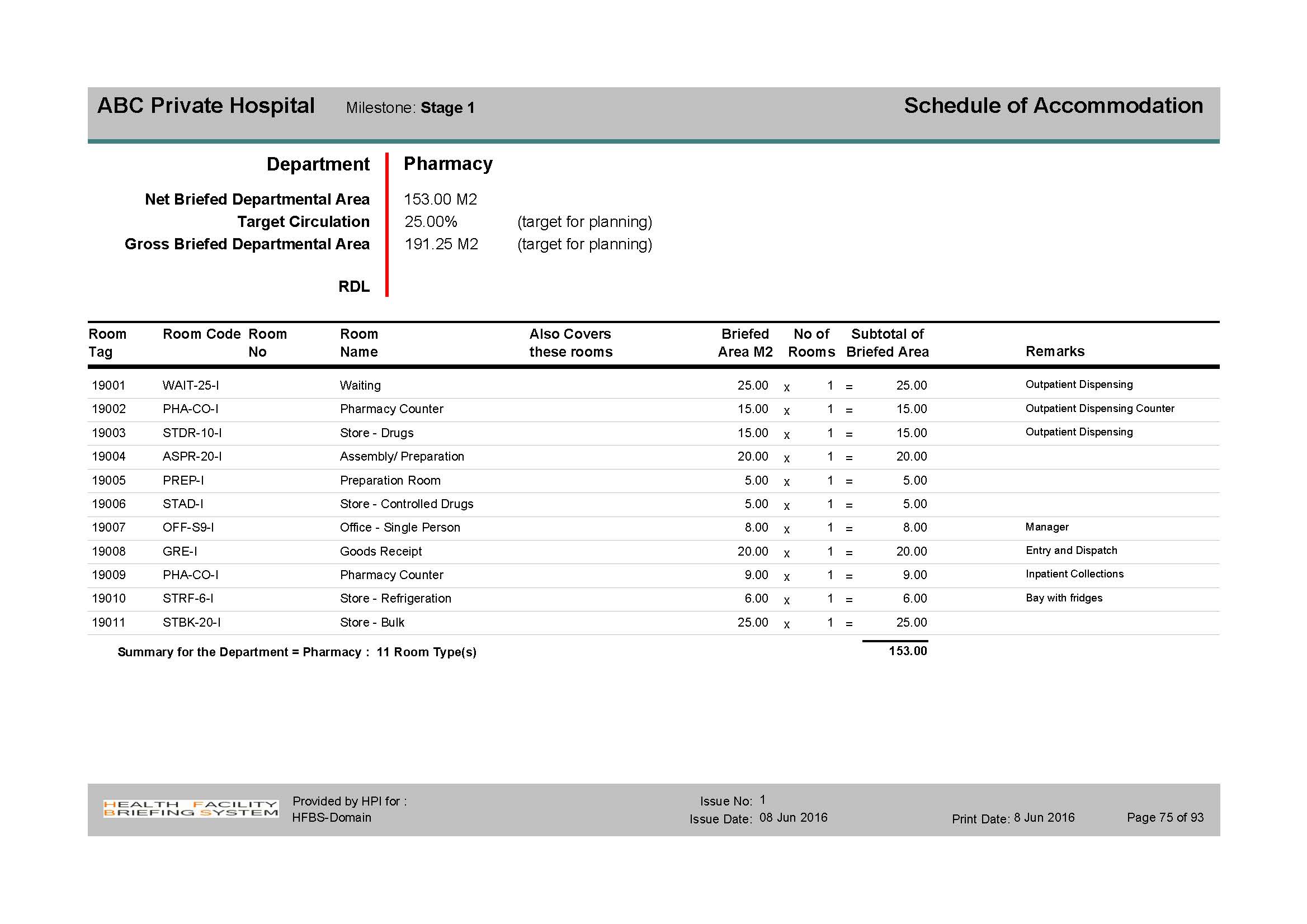Click gross area value '191.25 M2'
The width and height of the screenshot is (1307, 924).
click(x=441, y=244)
